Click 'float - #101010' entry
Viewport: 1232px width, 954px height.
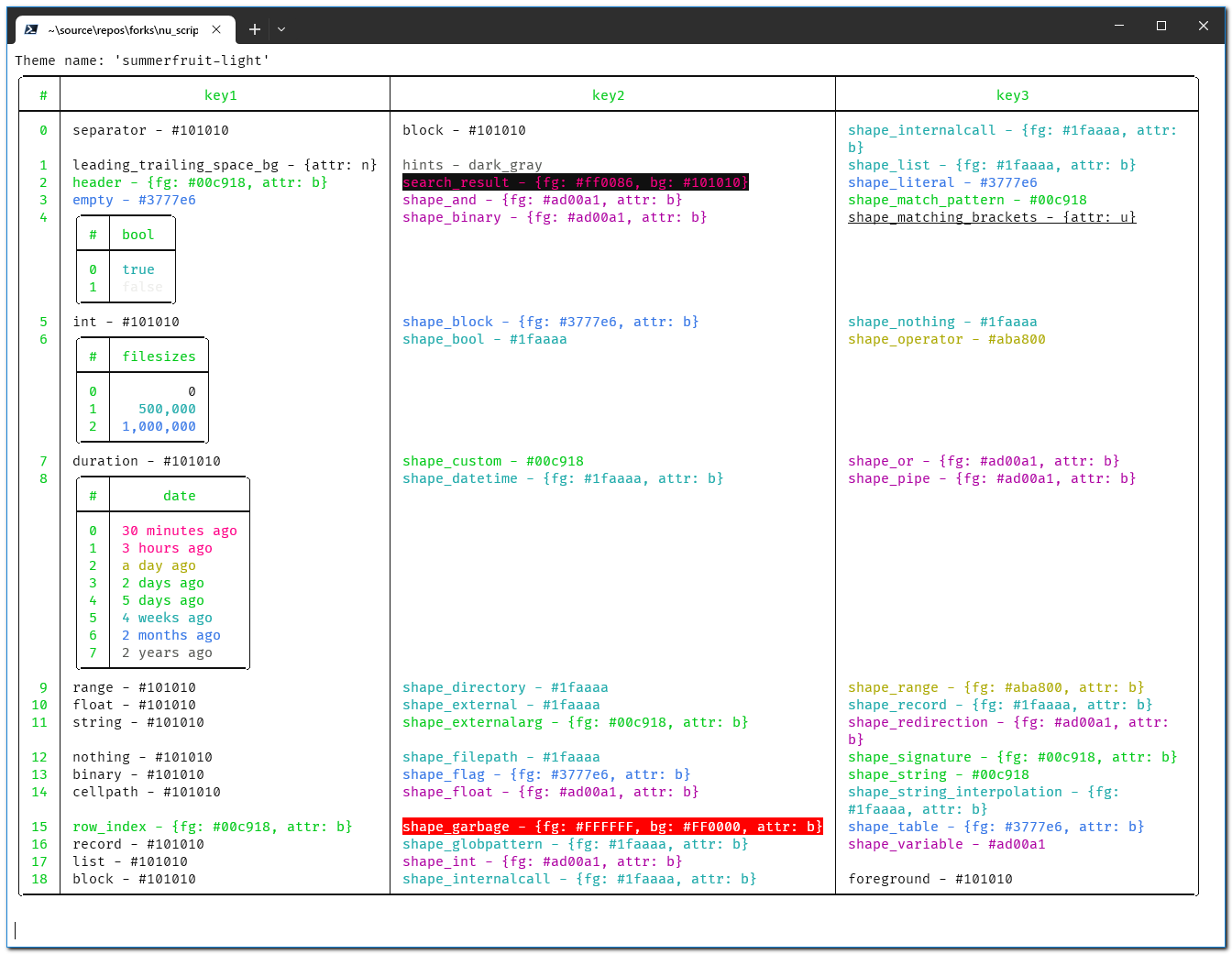pos(135,705)
